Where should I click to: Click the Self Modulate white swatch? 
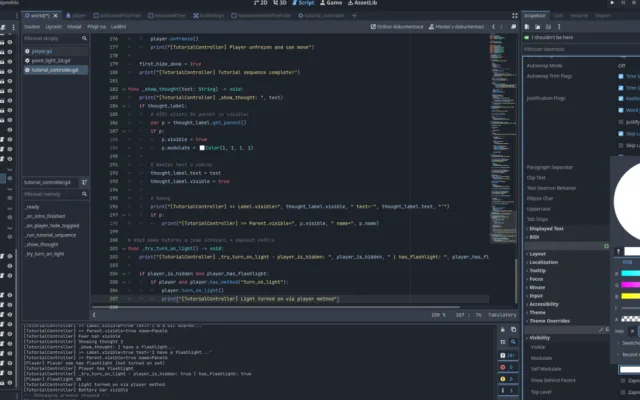tap(629, 369)
